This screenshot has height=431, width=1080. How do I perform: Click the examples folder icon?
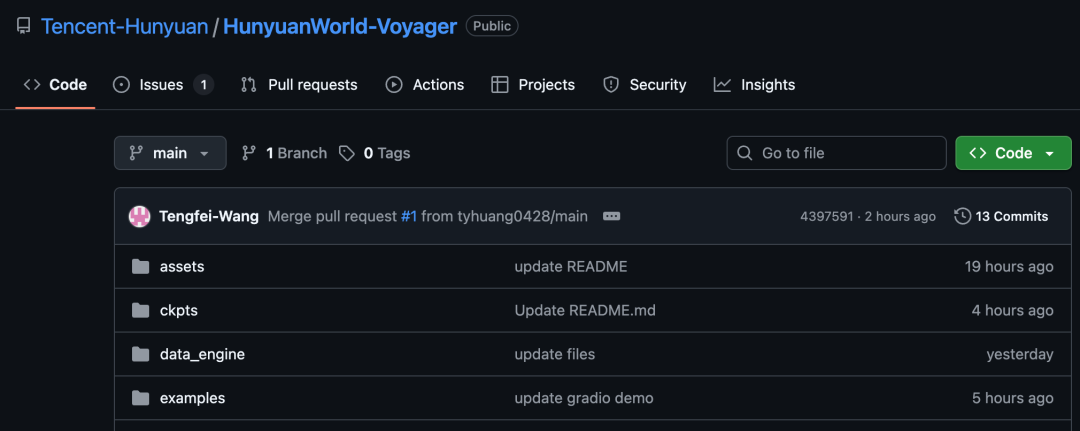(141, 398)
